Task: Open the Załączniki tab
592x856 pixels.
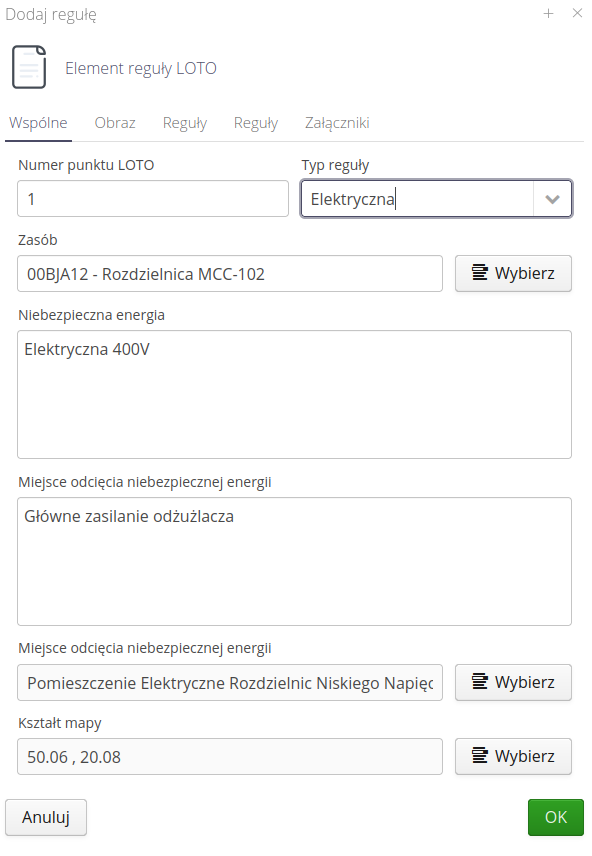Action: pyautogui.click(x=337, y=123)
